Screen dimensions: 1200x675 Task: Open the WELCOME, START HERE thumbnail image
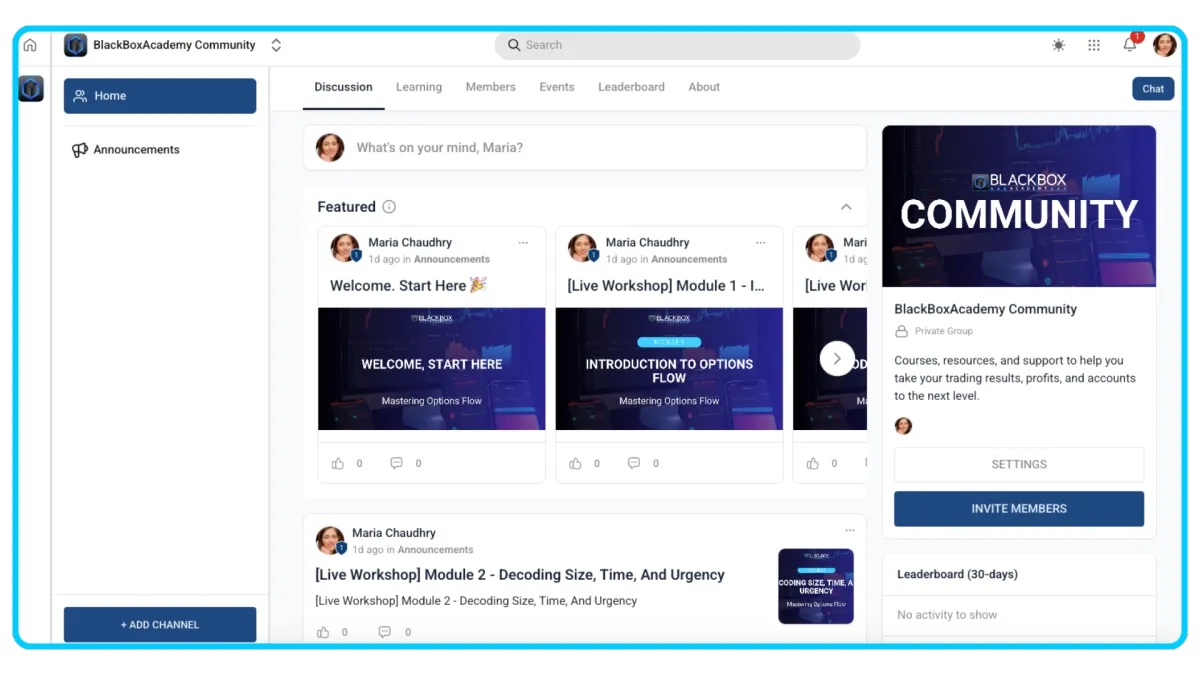(432, 369)
